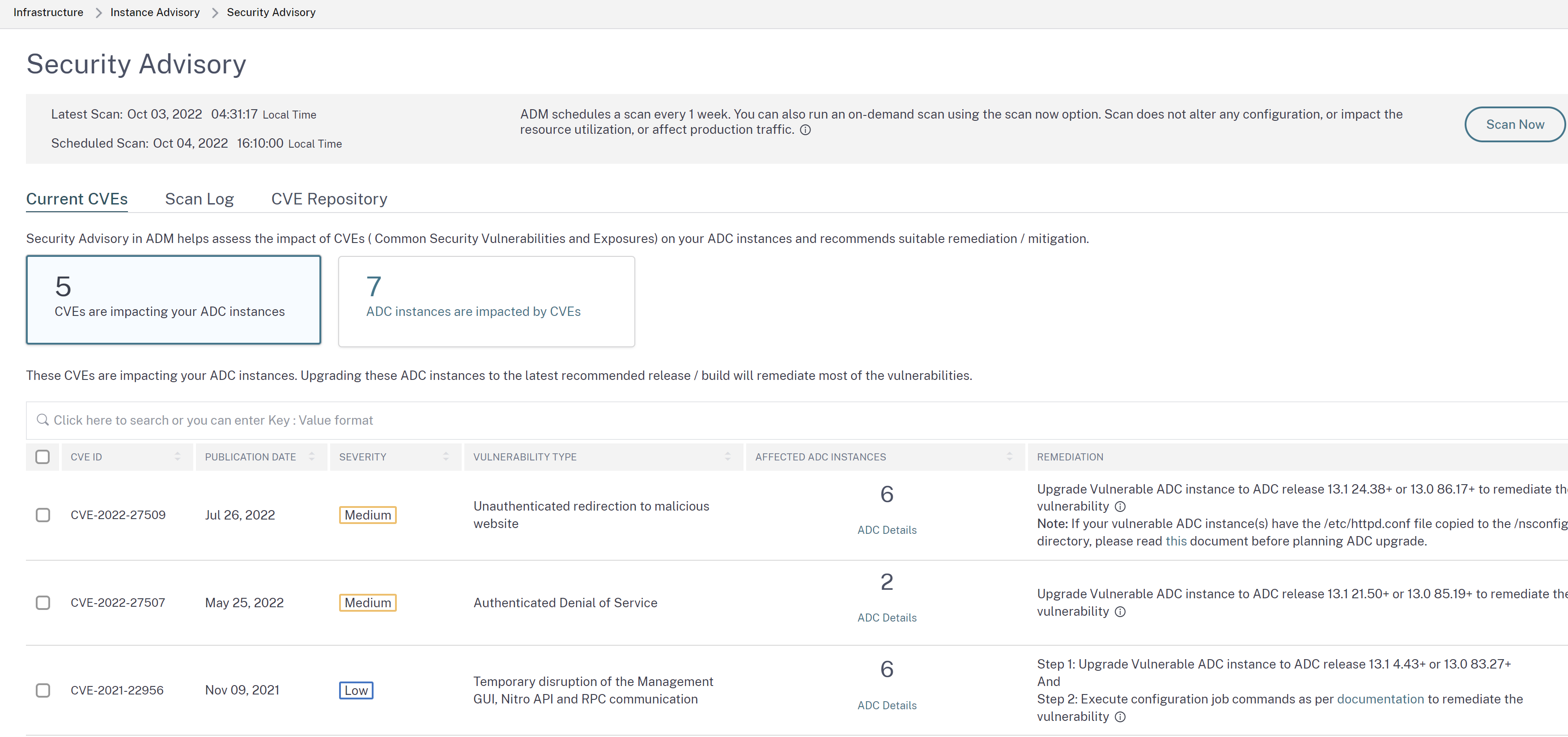Select the CVE-2022-27509 row checkbox
Screen dimensions: 1568x737
tap(42, 515)
